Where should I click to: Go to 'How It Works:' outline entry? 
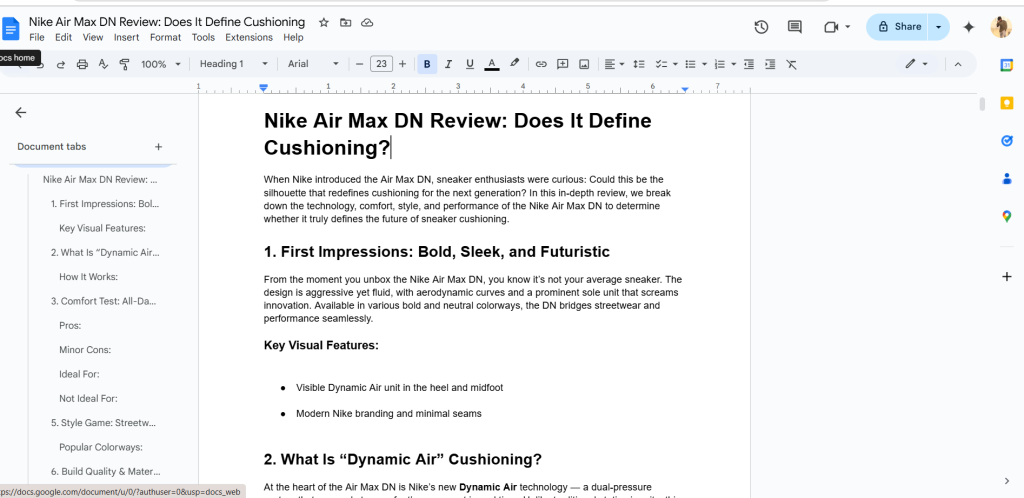tap(88, 277)
